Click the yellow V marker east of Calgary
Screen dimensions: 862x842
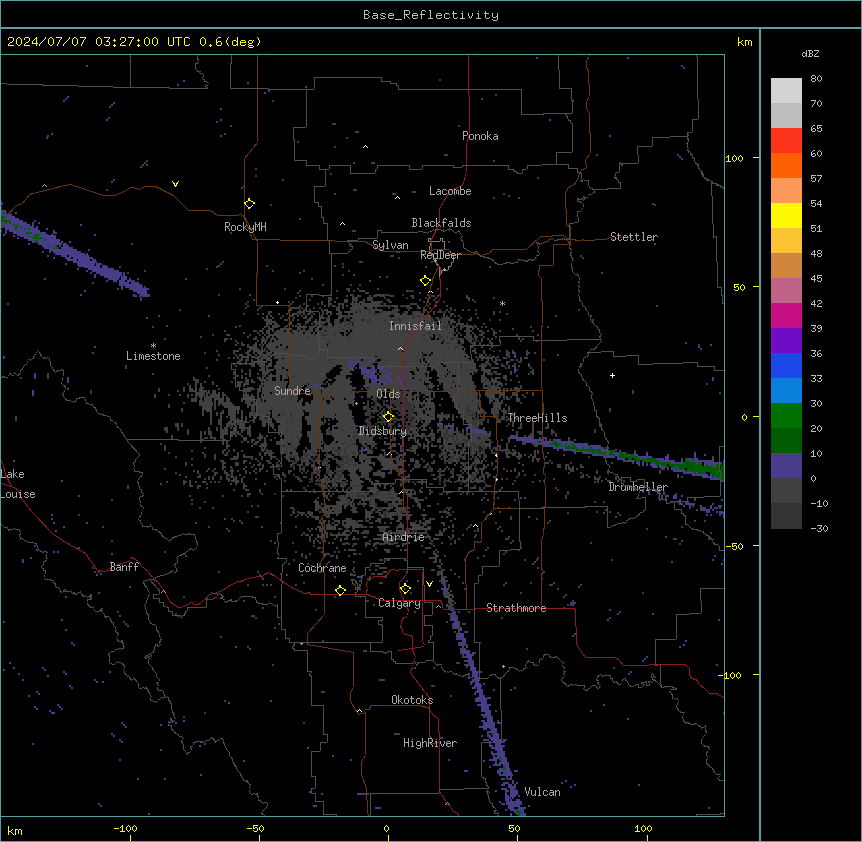429,584
